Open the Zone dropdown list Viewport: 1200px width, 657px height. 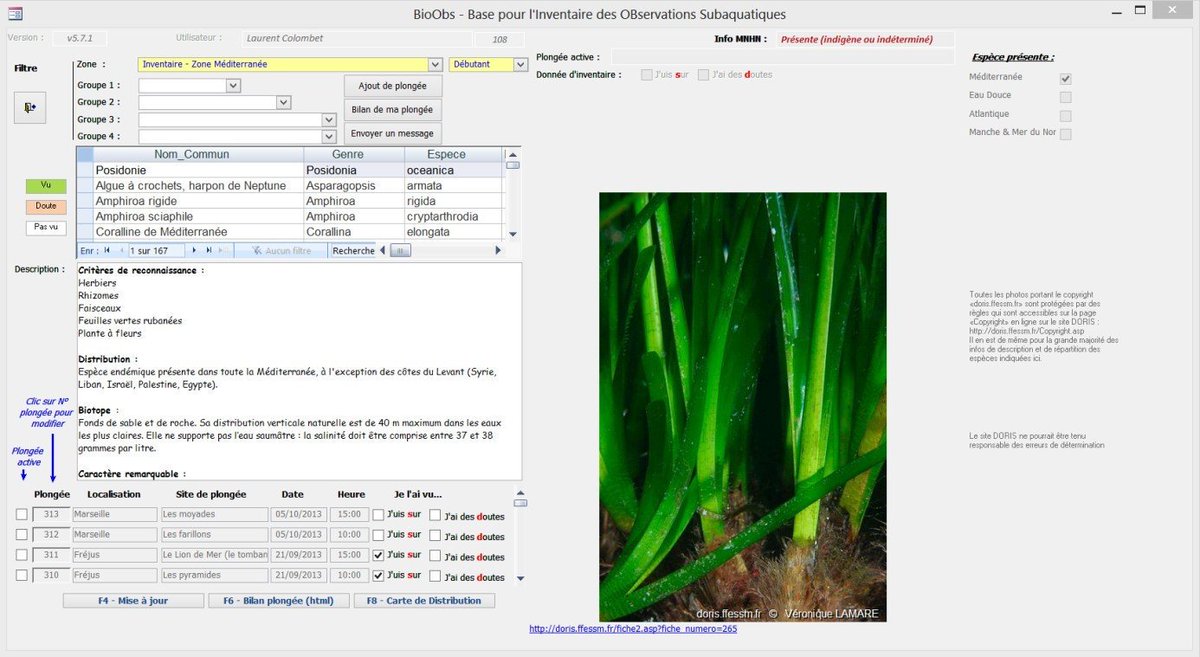point(434,64)
